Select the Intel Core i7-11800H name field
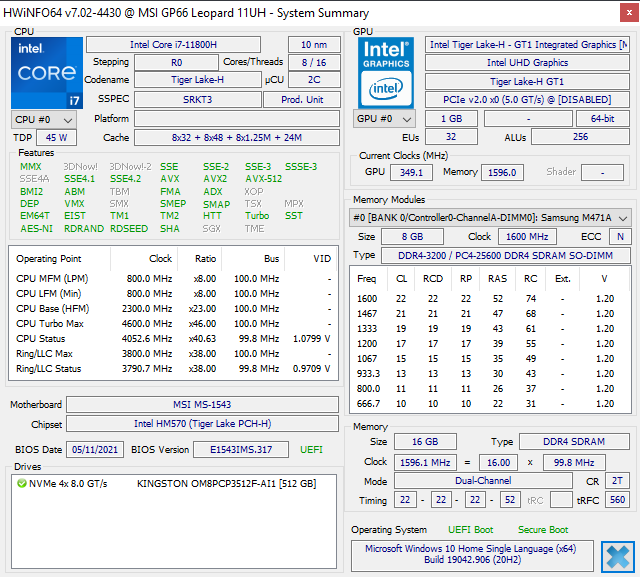Screen dimensions: 640x577 (173, 45)
